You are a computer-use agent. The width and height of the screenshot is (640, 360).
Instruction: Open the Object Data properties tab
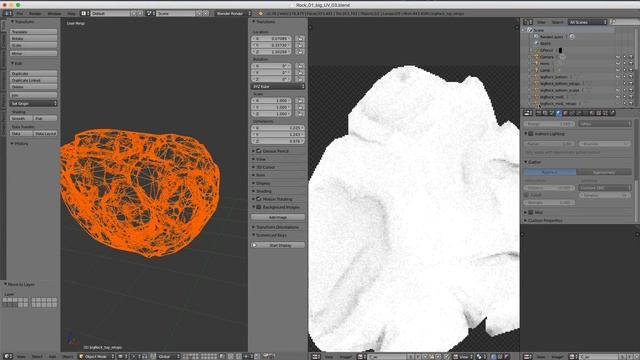coord(585,113)
